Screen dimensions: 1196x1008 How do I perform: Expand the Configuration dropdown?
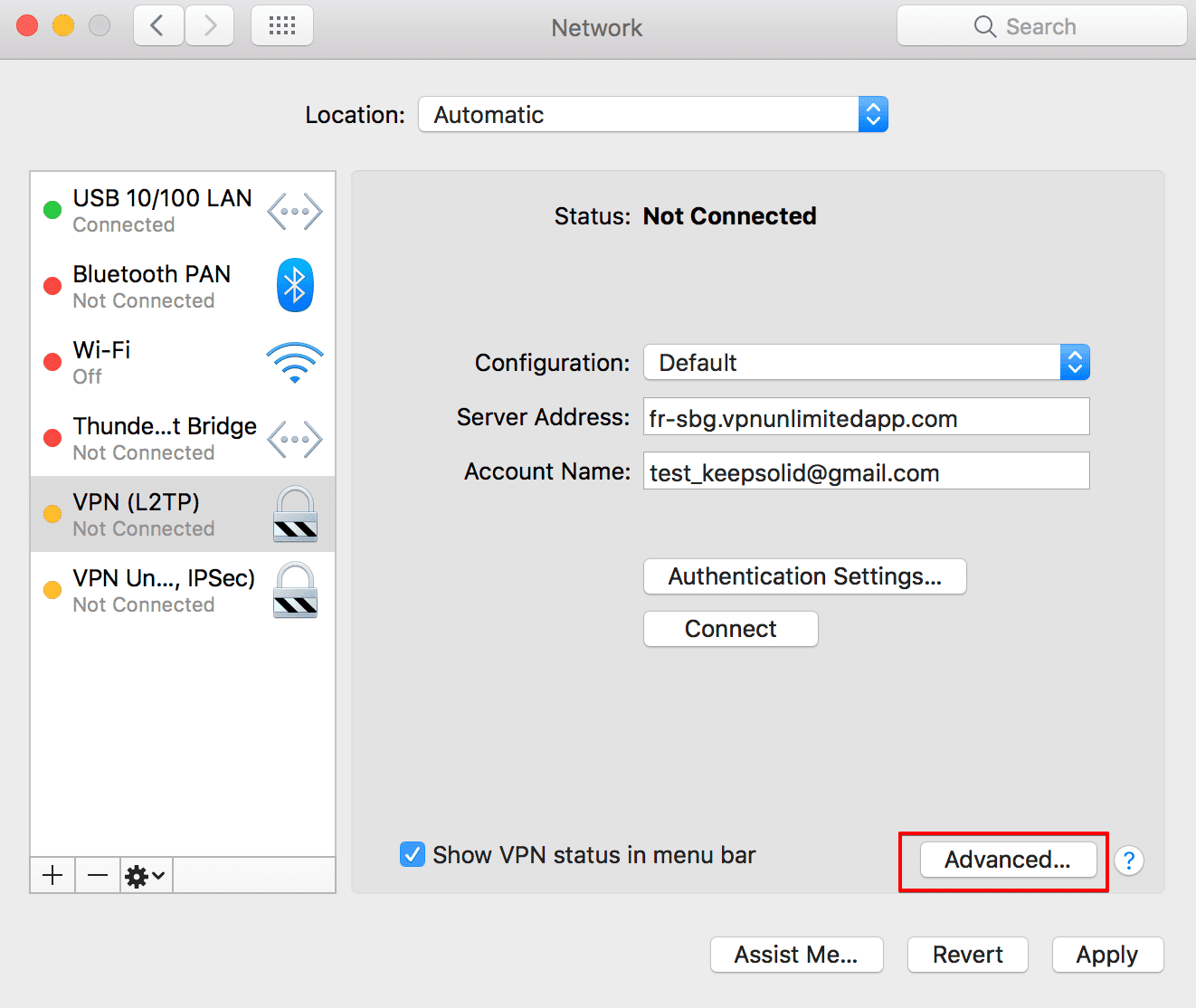(x=866, y=363)
